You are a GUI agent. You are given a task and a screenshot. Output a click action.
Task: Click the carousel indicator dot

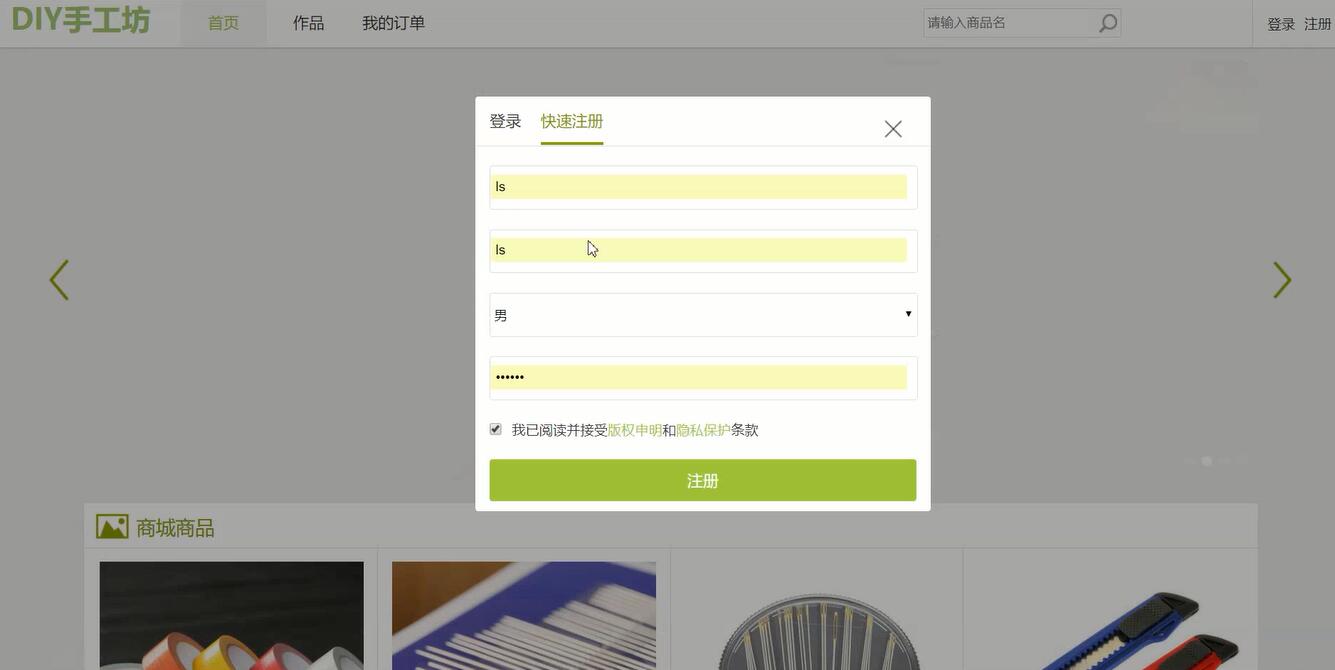tap(1207, 461)
